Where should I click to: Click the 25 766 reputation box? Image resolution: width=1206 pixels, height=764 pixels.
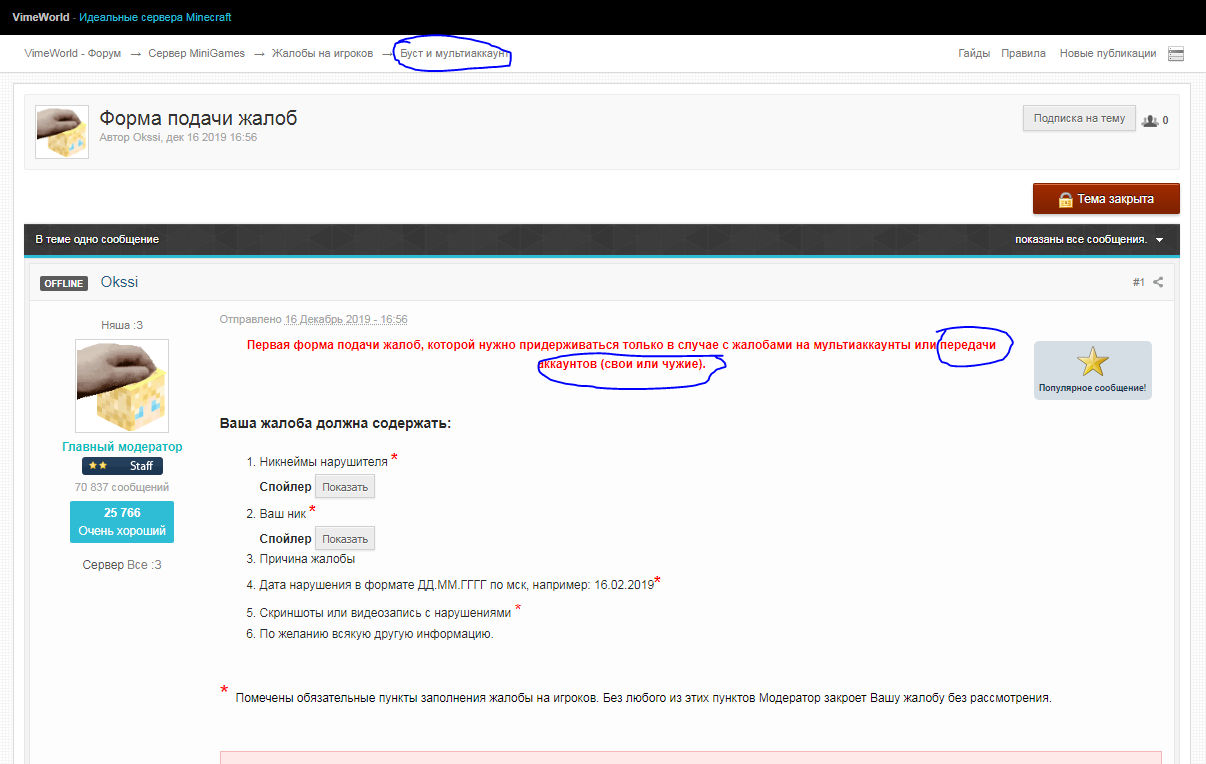click(122, 522)
